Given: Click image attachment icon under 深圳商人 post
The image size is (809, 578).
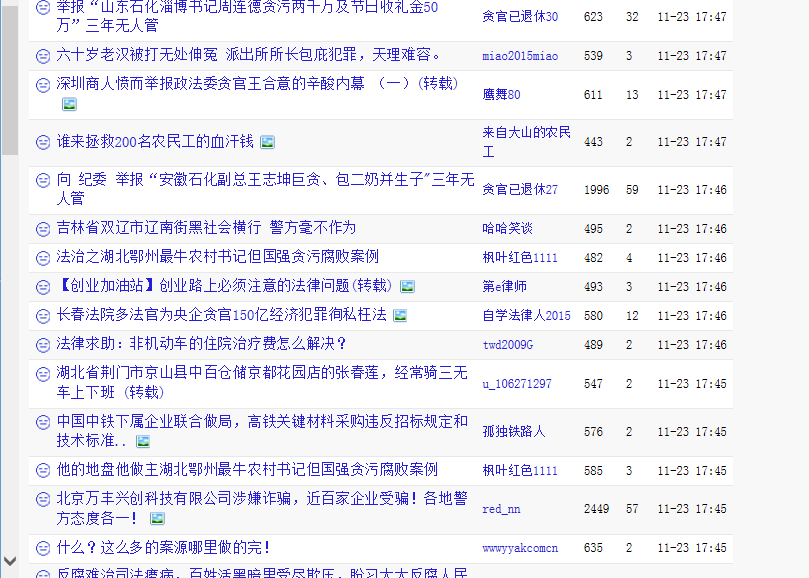Looking at the screenshot, I should 69,104.
